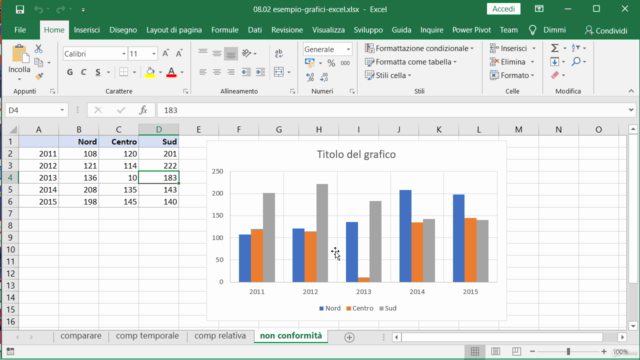Viewport: 640px width, 360px height.
Task: Click the Save icon in the title bar
Action: [x=20, y=9]
